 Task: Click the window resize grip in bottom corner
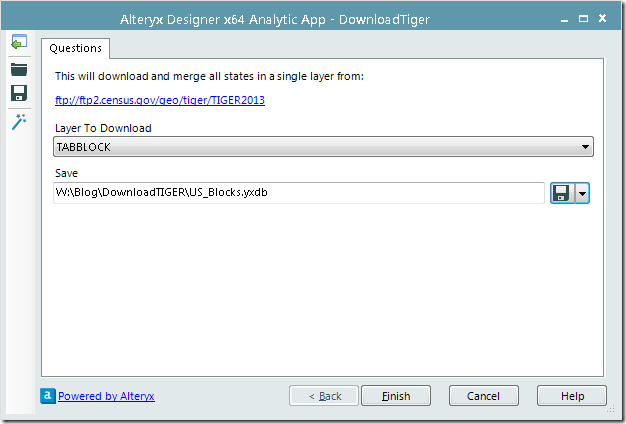pos(612,410)
